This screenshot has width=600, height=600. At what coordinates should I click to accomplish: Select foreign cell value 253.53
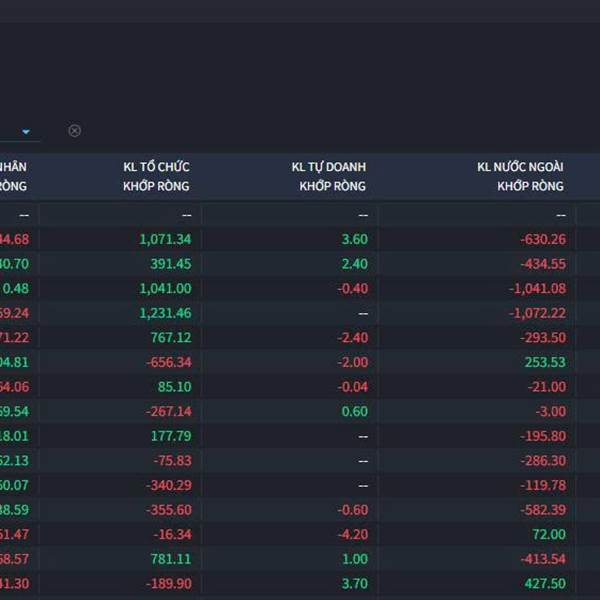pos(545,362)
